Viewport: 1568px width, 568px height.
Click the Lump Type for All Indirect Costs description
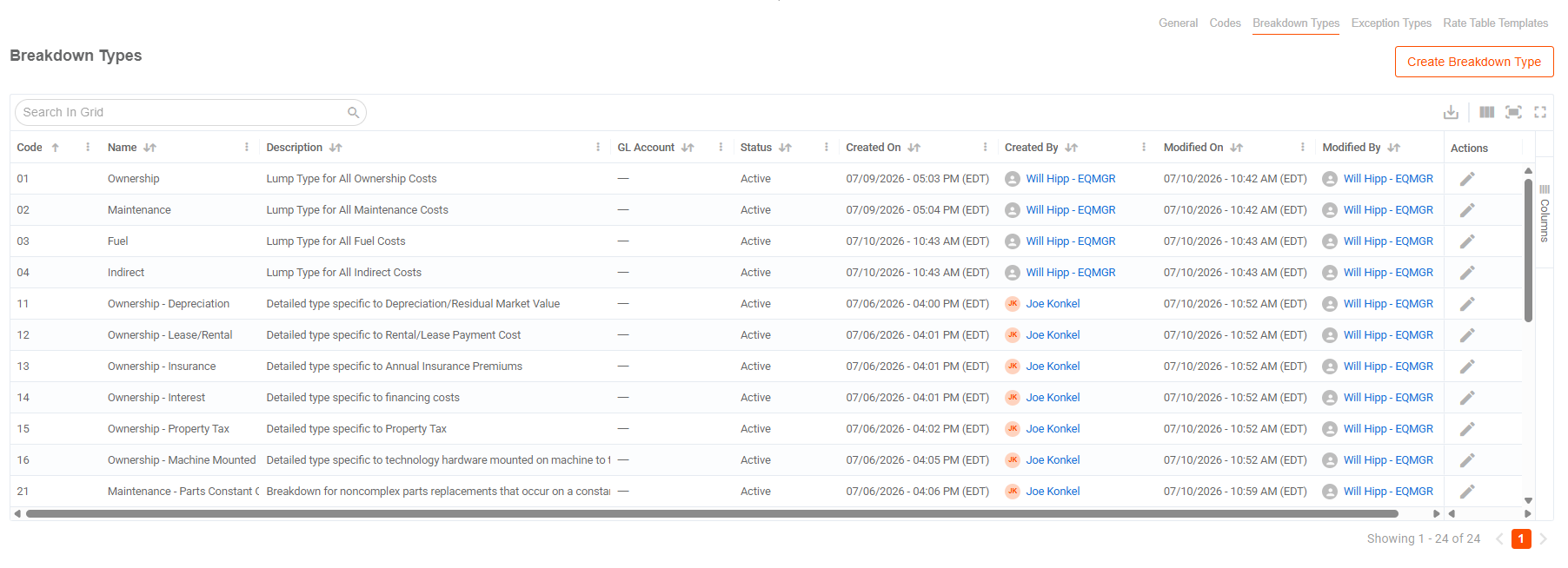pos(343,273)
